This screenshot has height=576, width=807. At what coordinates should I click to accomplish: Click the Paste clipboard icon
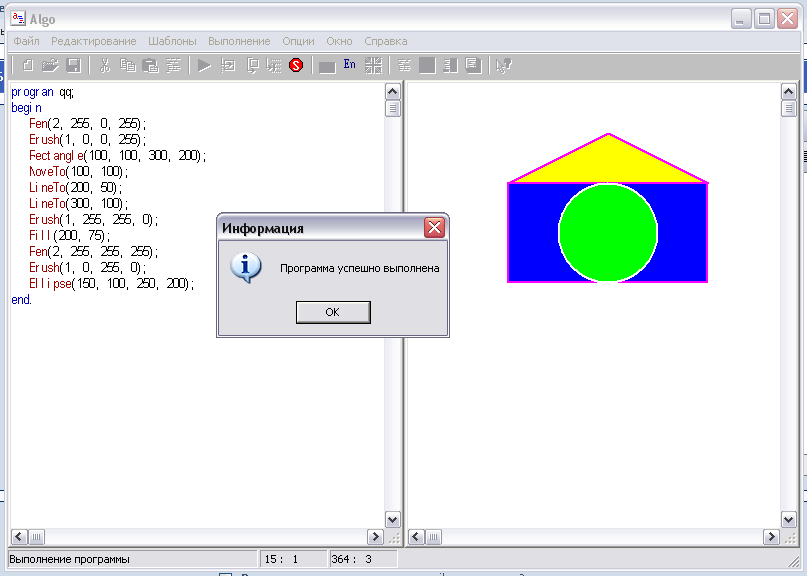click(150, 66)
